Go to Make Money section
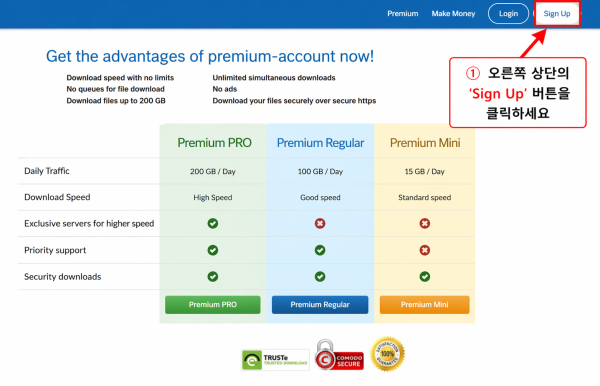This screenshot has width=600, height=386. tap(453, 14)
